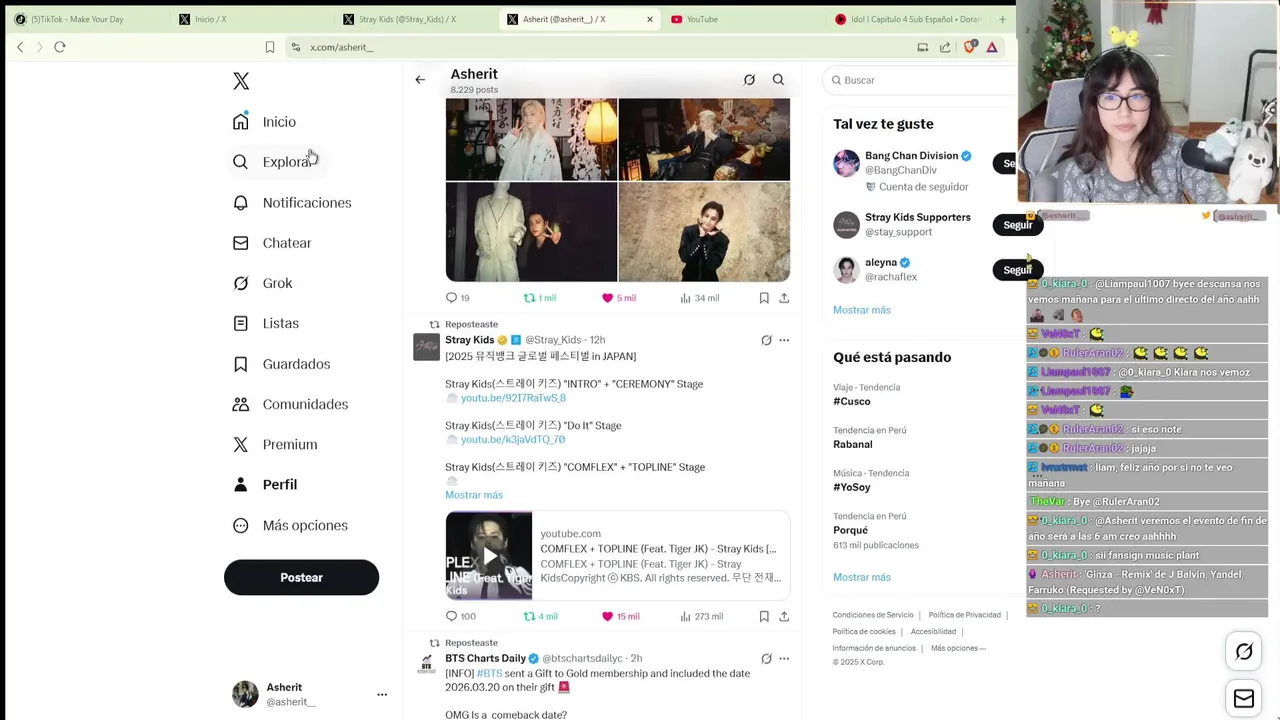Image resolution: width=1280 pixels, height=720 pixels.
Task: Click Grok icon on Stray Kids post
Action: 766,340
